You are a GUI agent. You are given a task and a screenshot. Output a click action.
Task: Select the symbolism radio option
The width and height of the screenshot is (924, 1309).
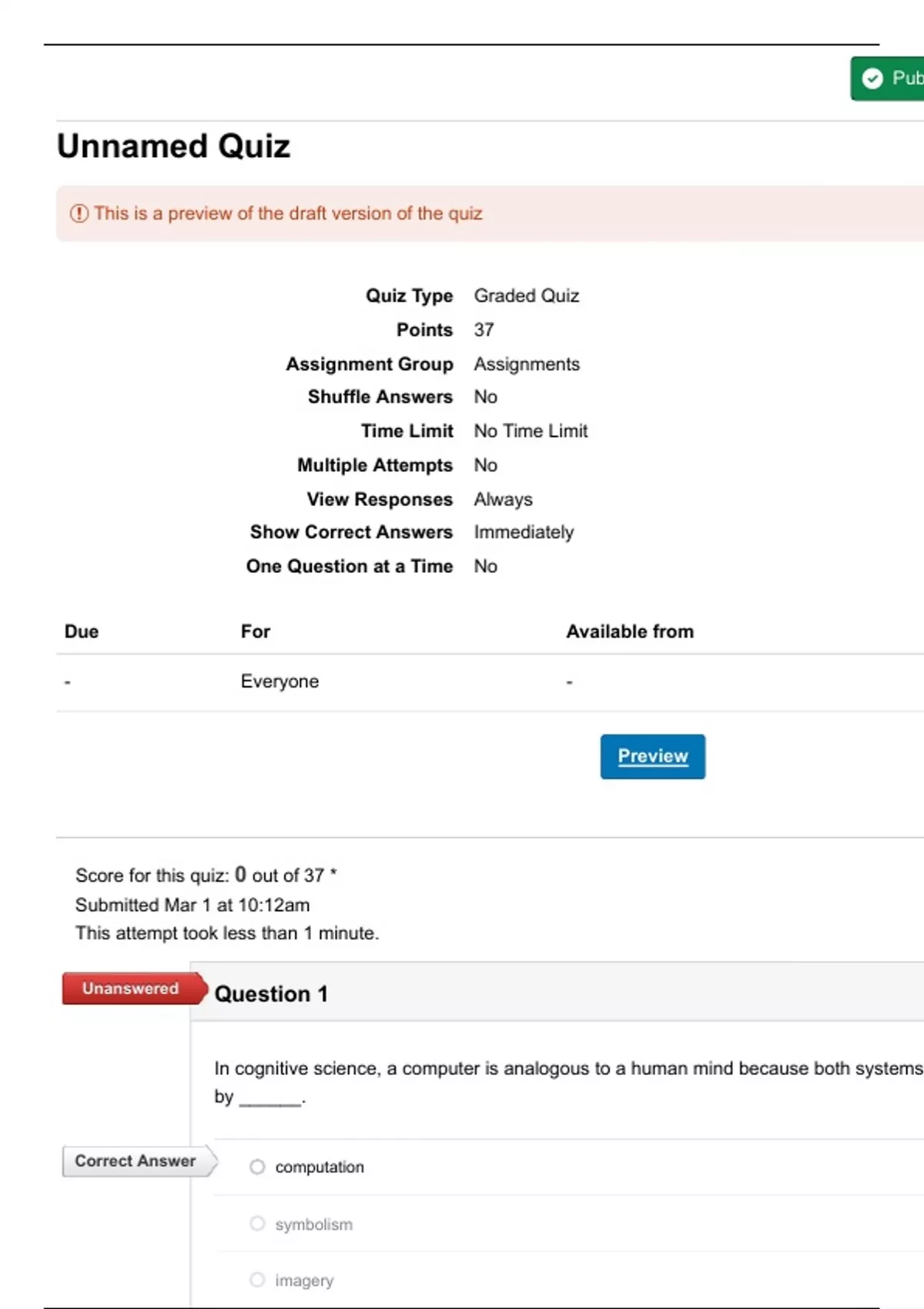click(x=257, y=1224)
